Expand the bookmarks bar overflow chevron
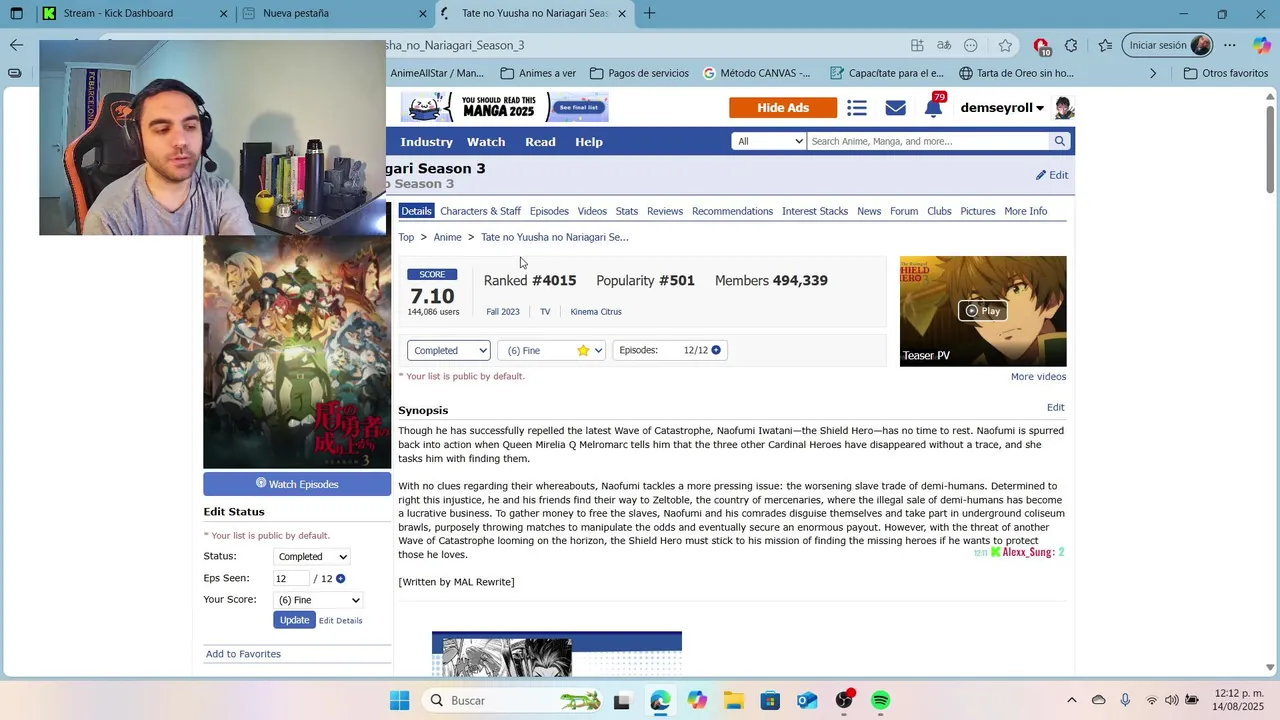Viewport: 1280px width, 720px height. tap(1153, 73)
